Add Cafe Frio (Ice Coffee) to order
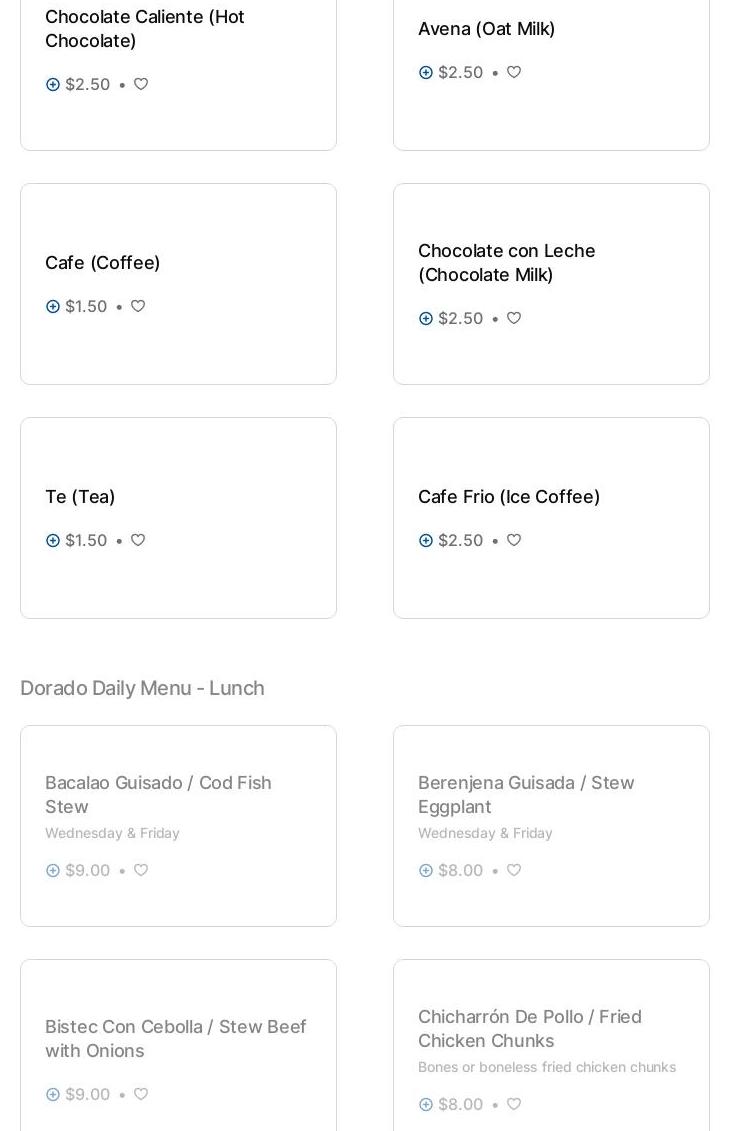This screenshot has width=750, height=1131. 426,541
